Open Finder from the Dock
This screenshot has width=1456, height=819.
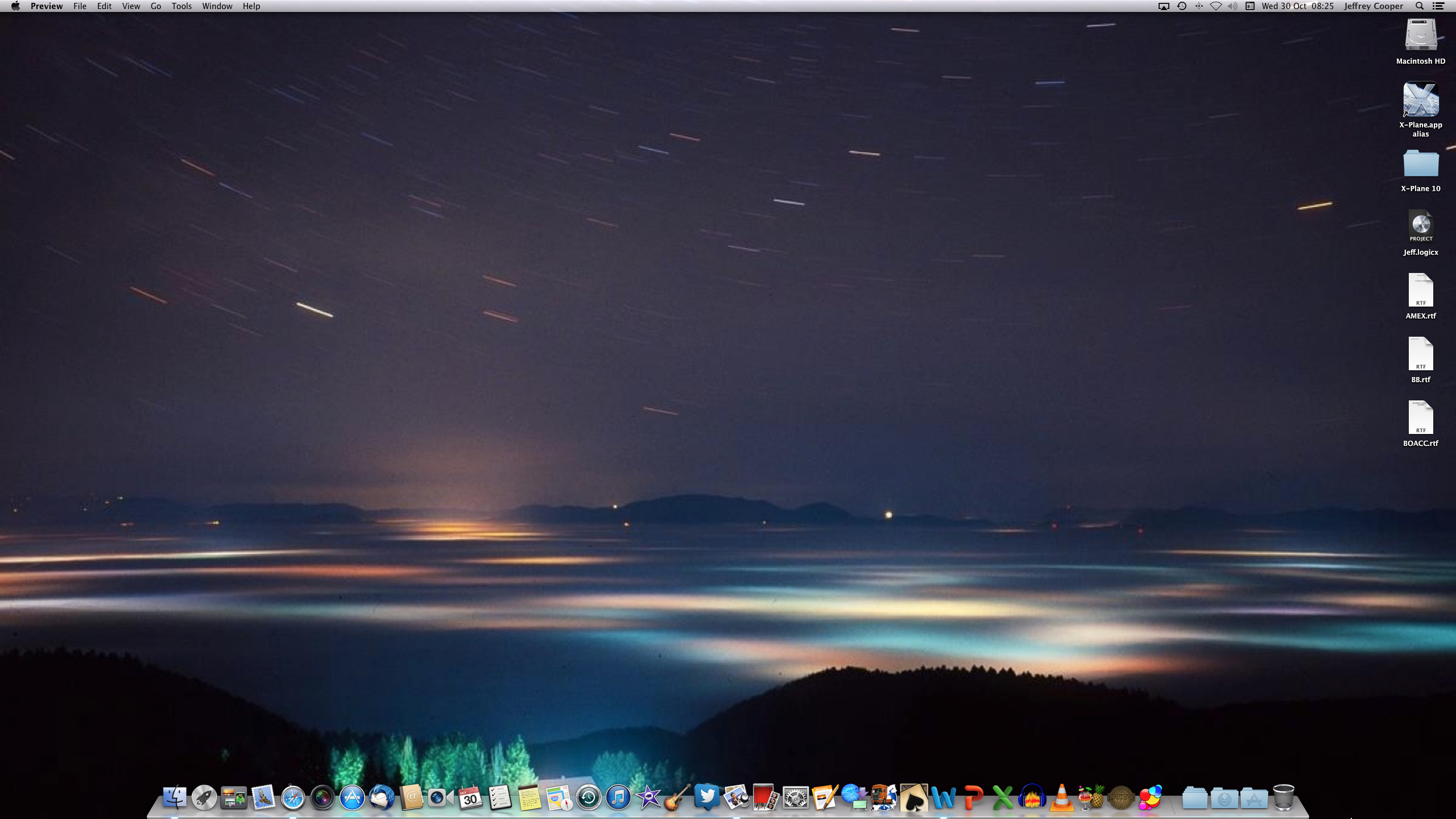point(175,797)
